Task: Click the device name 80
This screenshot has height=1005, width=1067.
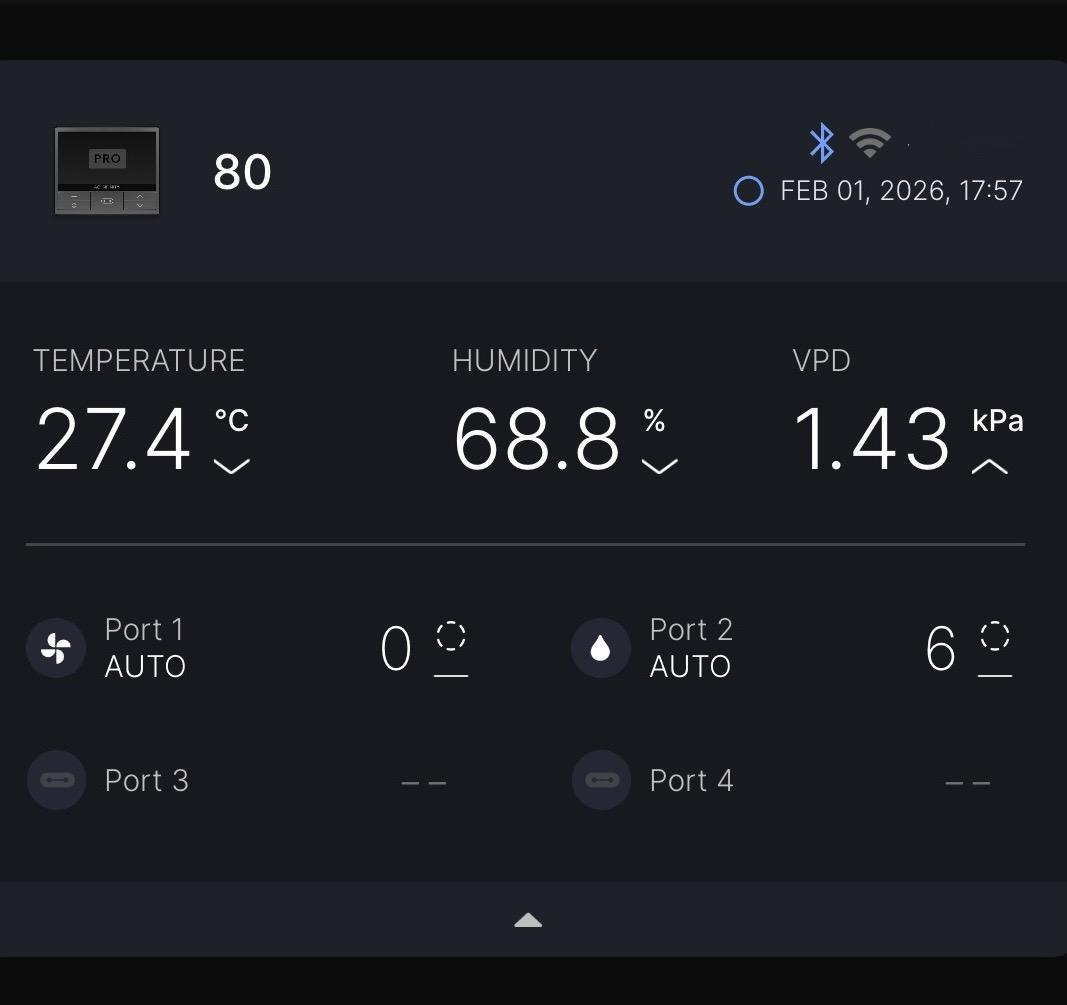Action: click(242, 172)
